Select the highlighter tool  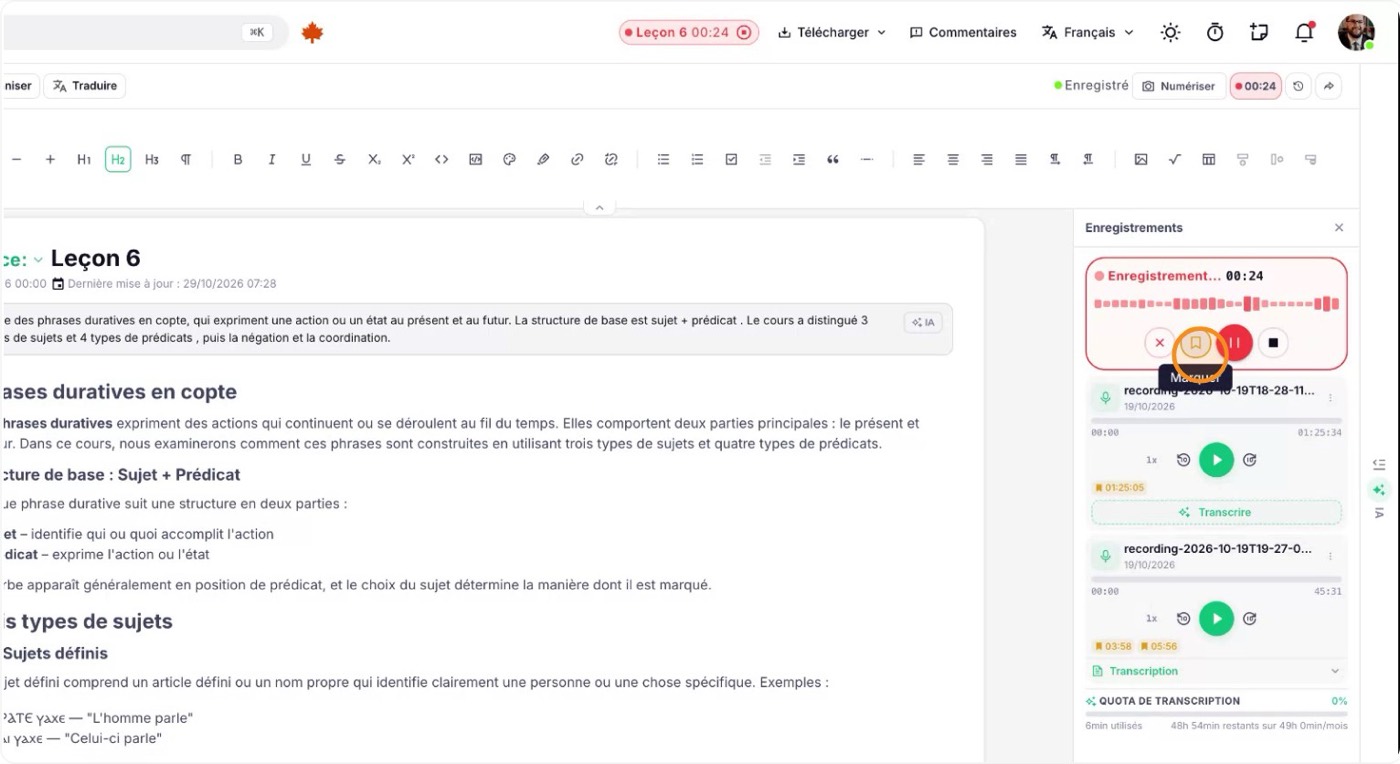coord(543,159)
